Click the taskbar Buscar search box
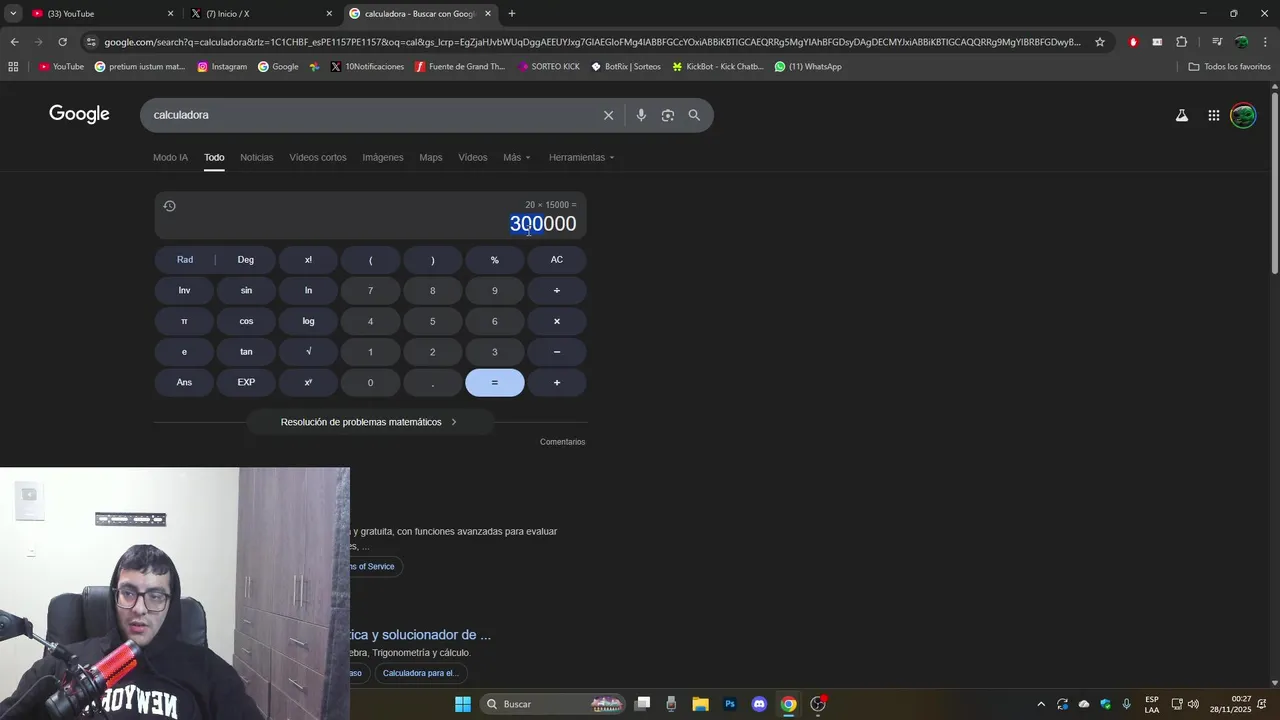 [x=552, y=704]
